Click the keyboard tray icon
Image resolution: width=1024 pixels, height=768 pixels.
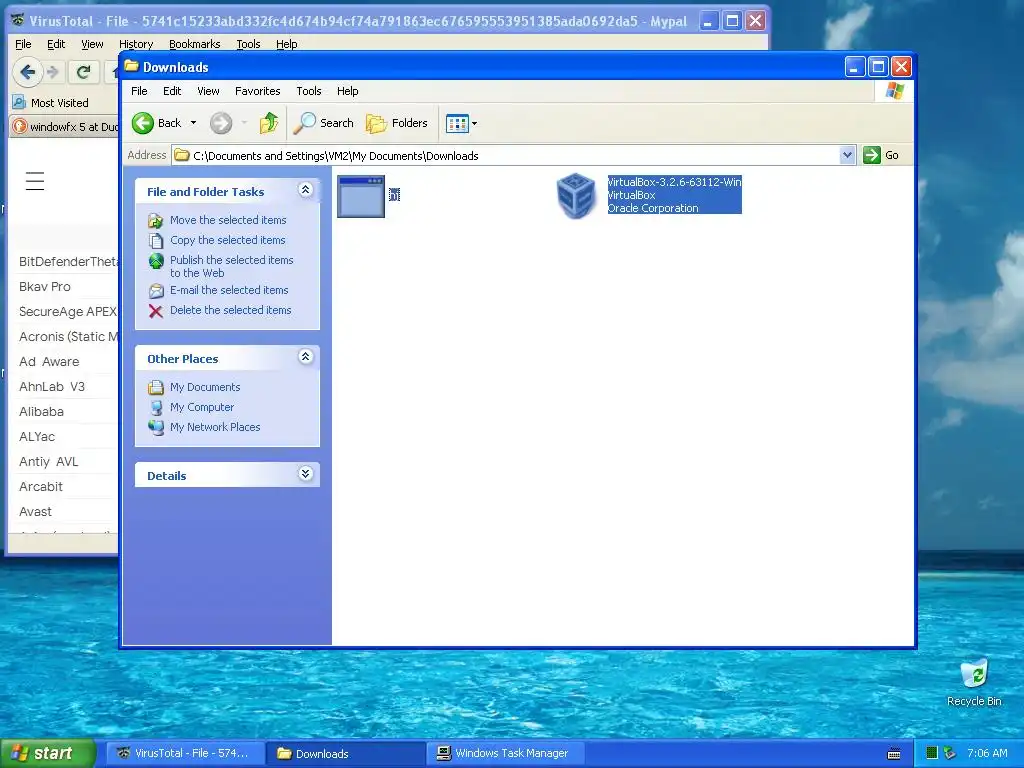[894, 754]
